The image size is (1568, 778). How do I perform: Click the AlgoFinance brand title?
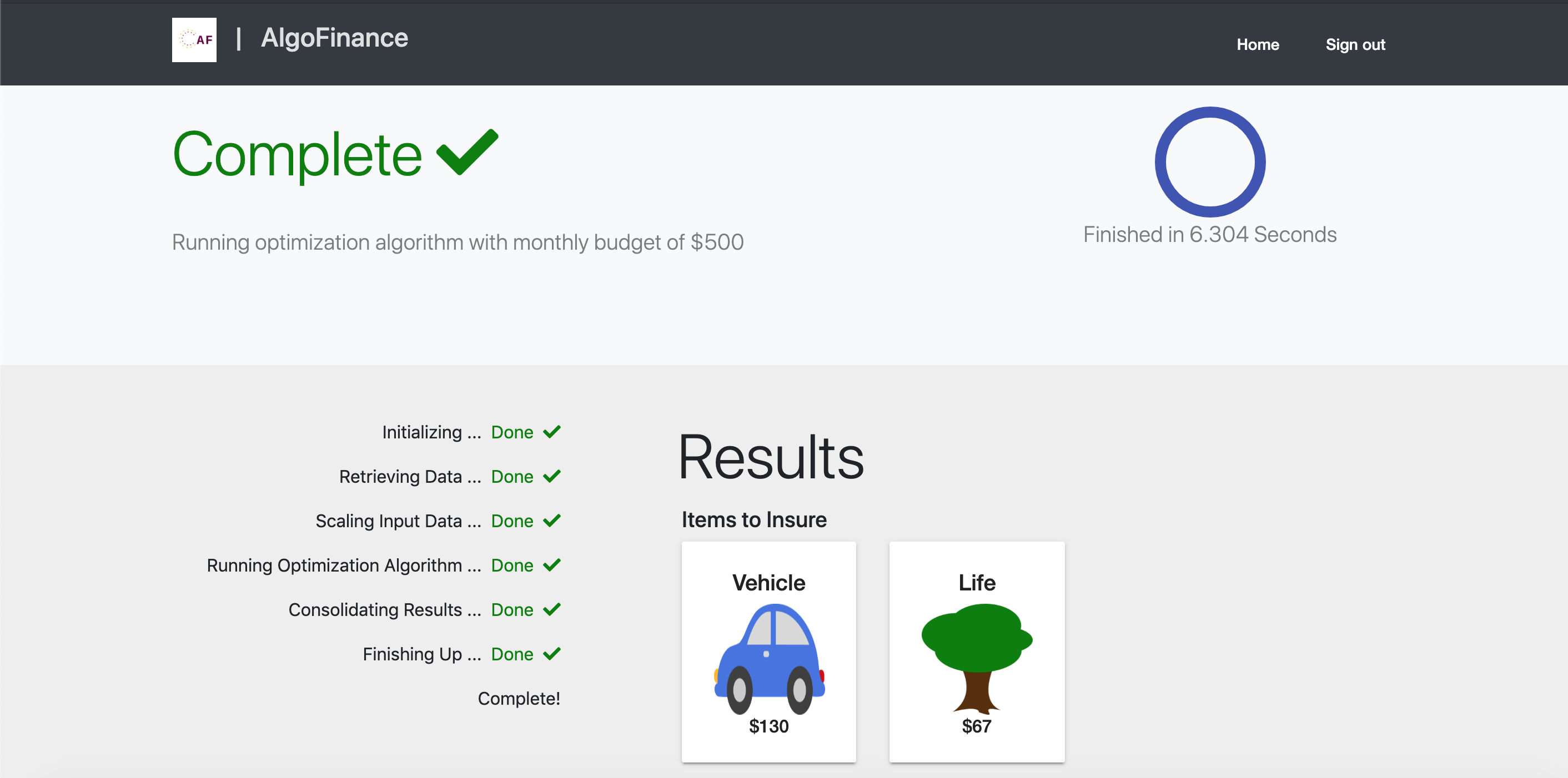[x=334, y=38]
